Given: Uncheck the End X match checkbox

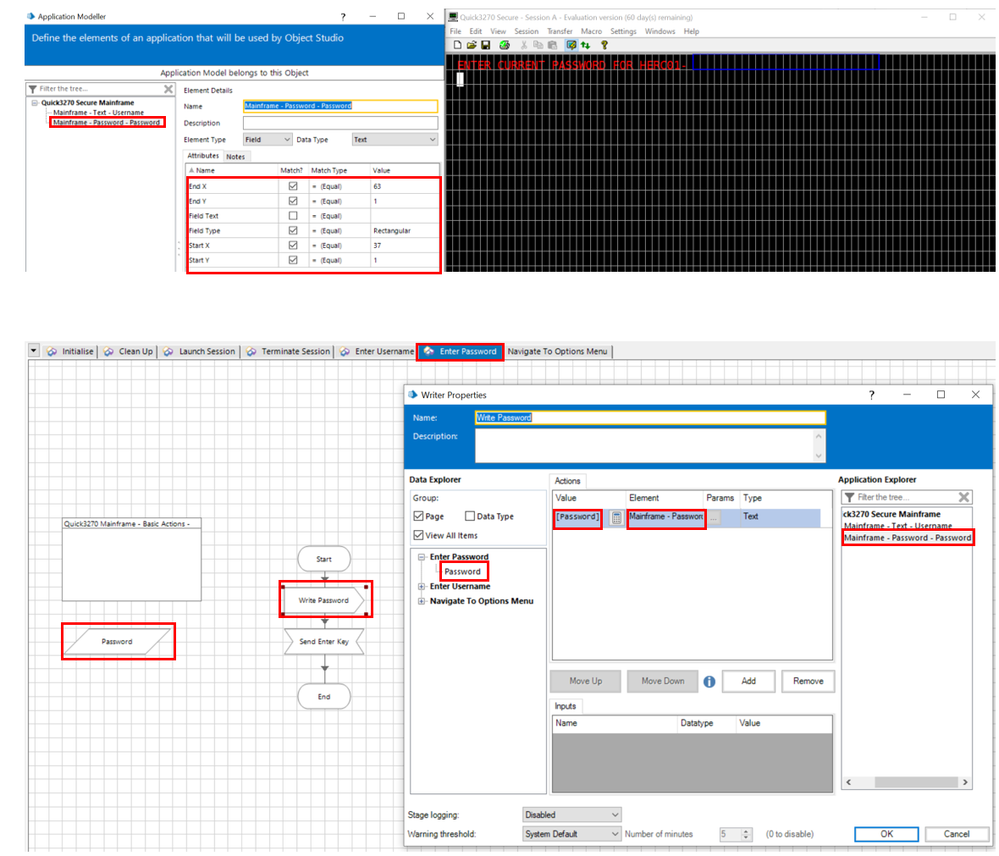Looking at the screenshot, I should [x=293, y=186].
